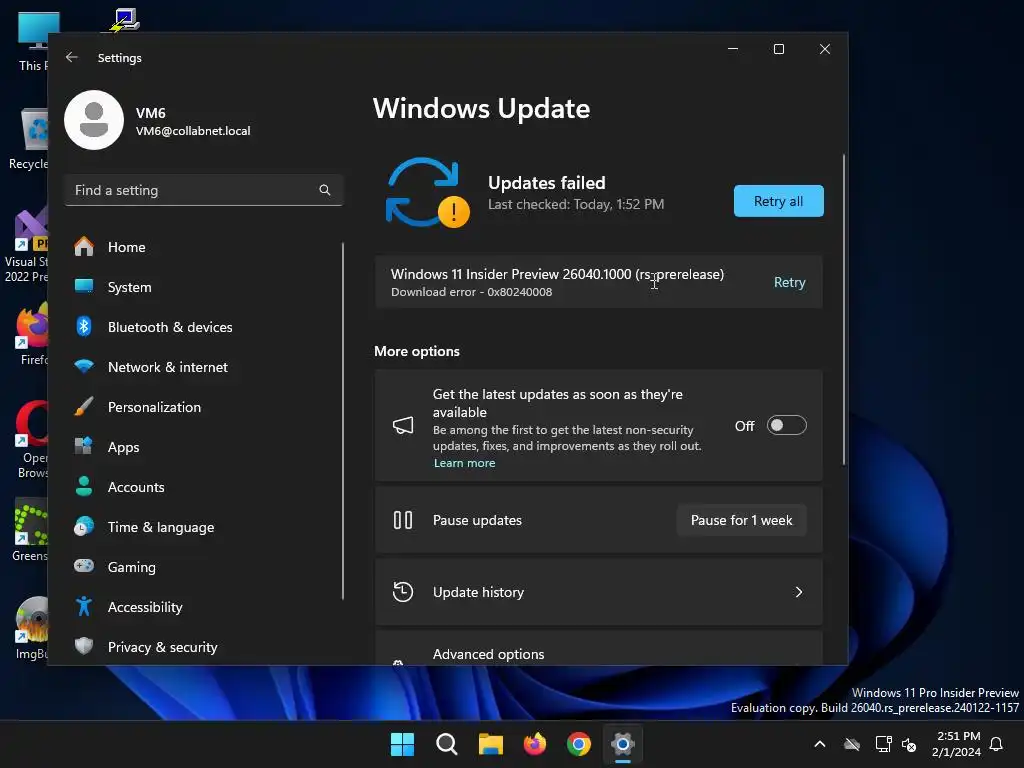Click Pause for 1 week button

pyautogui.click(x=741, y=520)
